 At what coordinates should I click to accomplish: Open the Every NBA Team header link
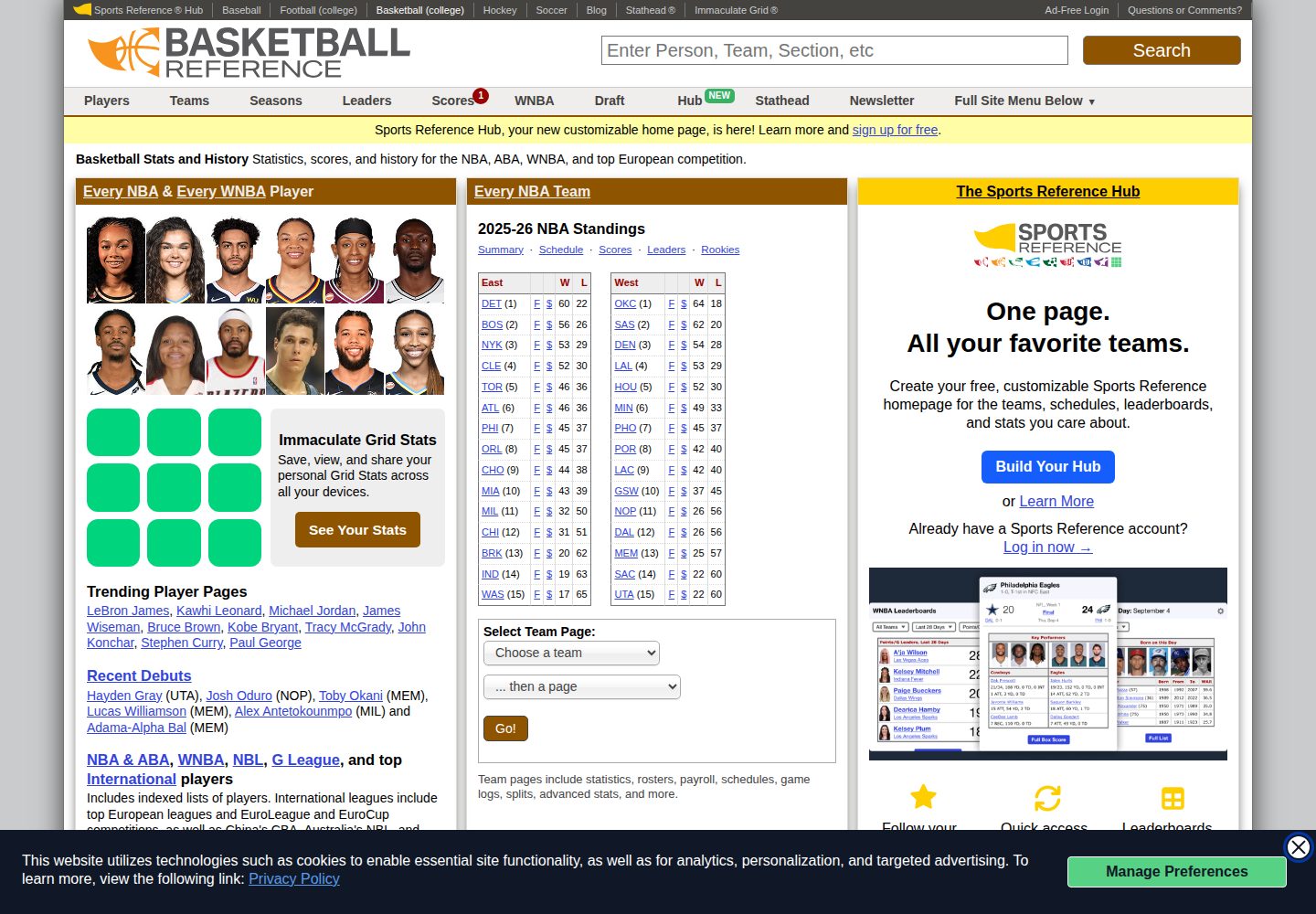pos(532,191)
